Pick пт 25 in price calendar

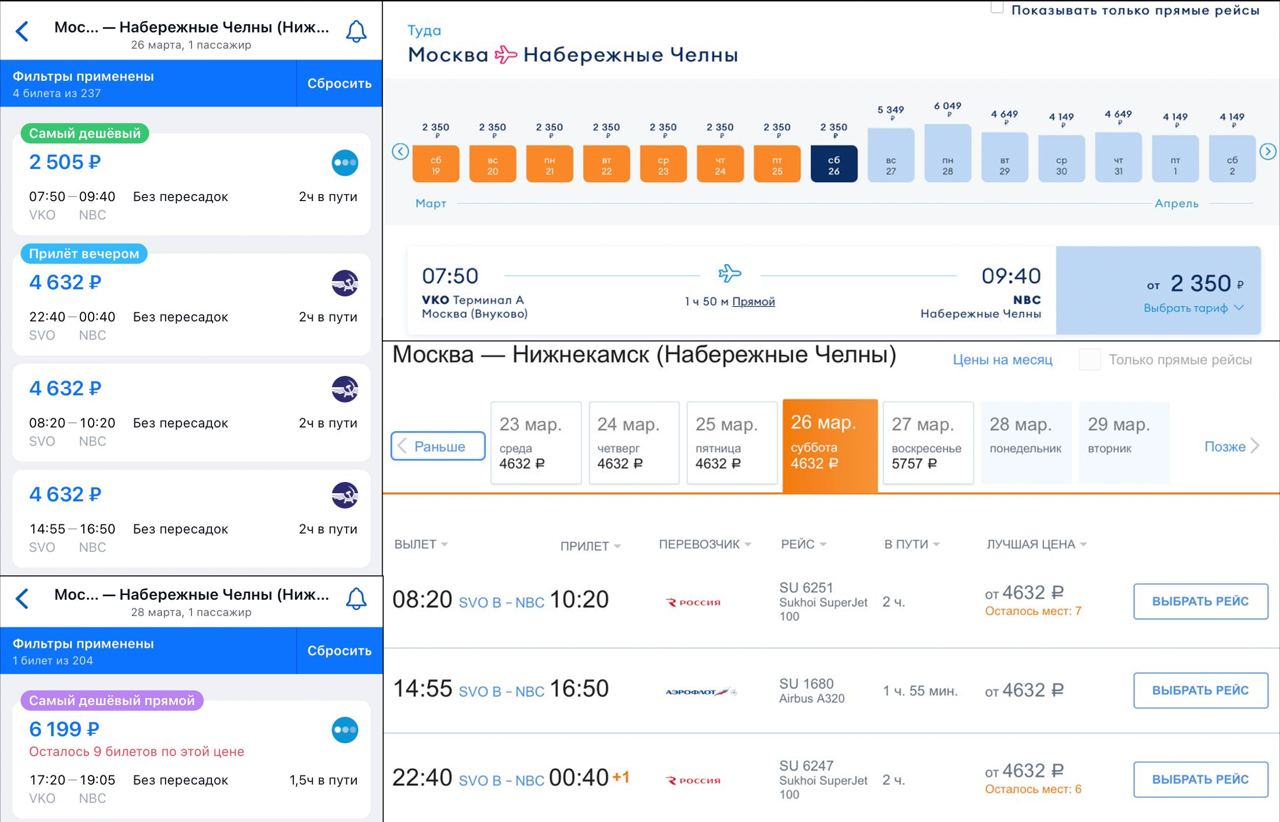pyautogui.click(x=778, y=164)
